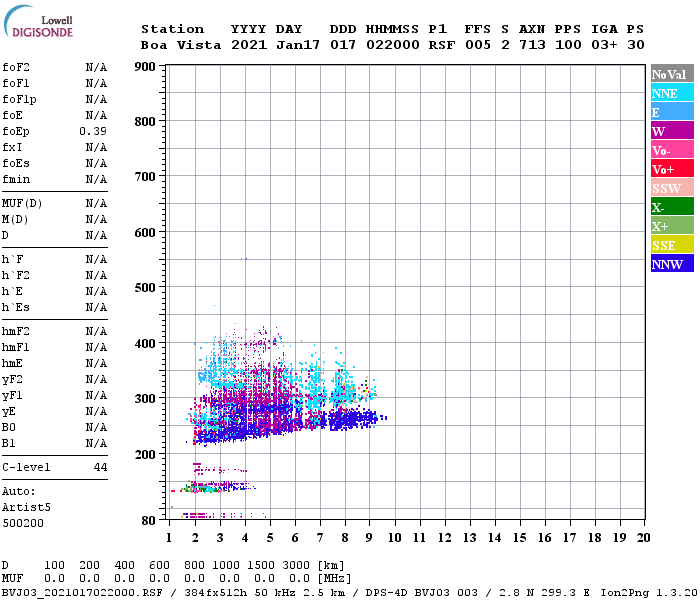Click the C-level value 44
This screenshot has height=600, width=700.
pyautogui.click(x=100, y=467)
